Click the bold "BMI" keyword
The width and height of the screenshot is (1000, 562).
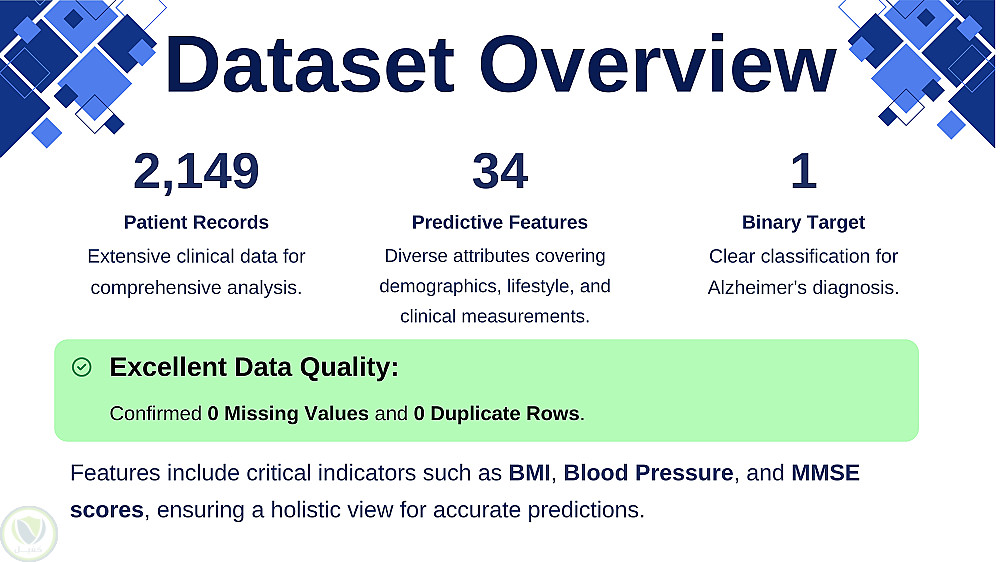tap(530, 473)
